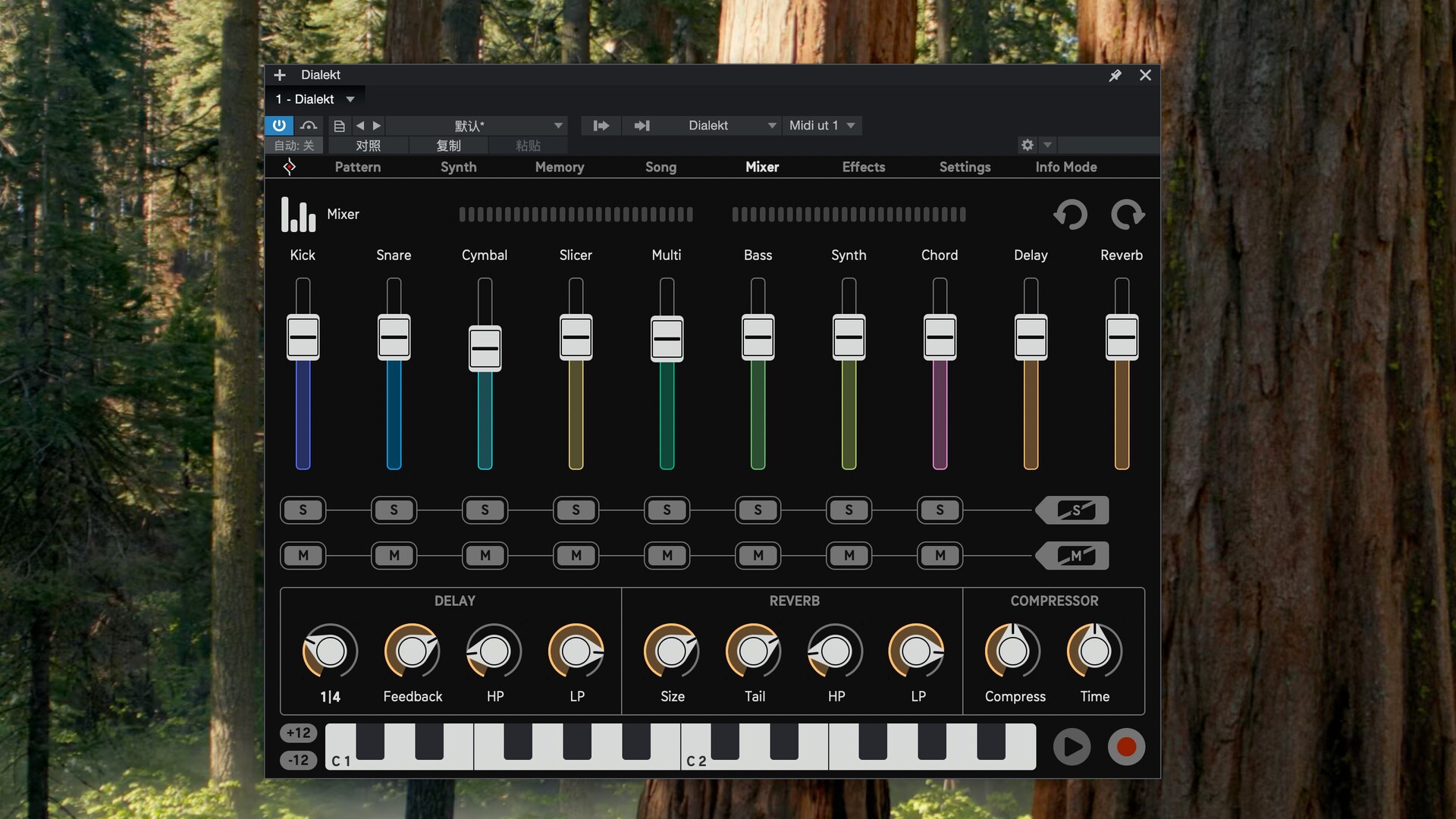
Task: Click the 复制 copy button
Action: pos(448,146)
